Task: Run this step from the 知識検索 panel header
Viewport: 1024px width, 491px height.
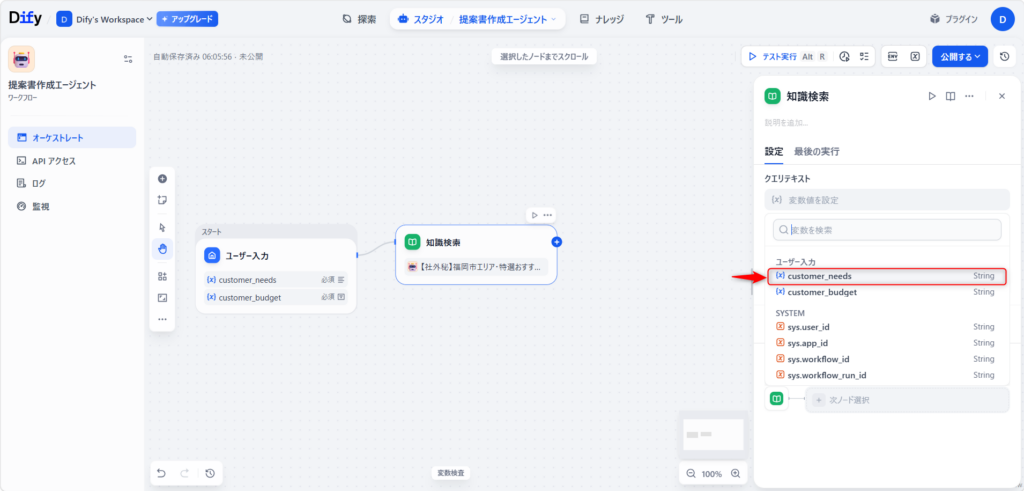Action: (932, 96)
